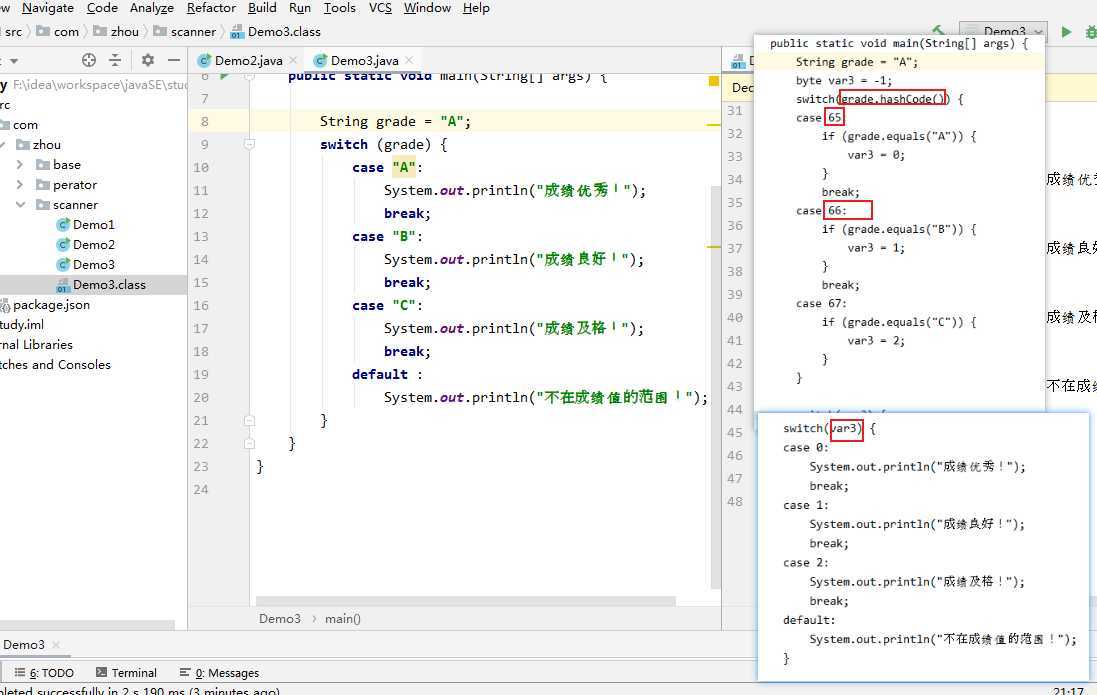Click the gutter run arrow beside main method
This screenshot has height=695, width=1097.
tap(225, 76)
